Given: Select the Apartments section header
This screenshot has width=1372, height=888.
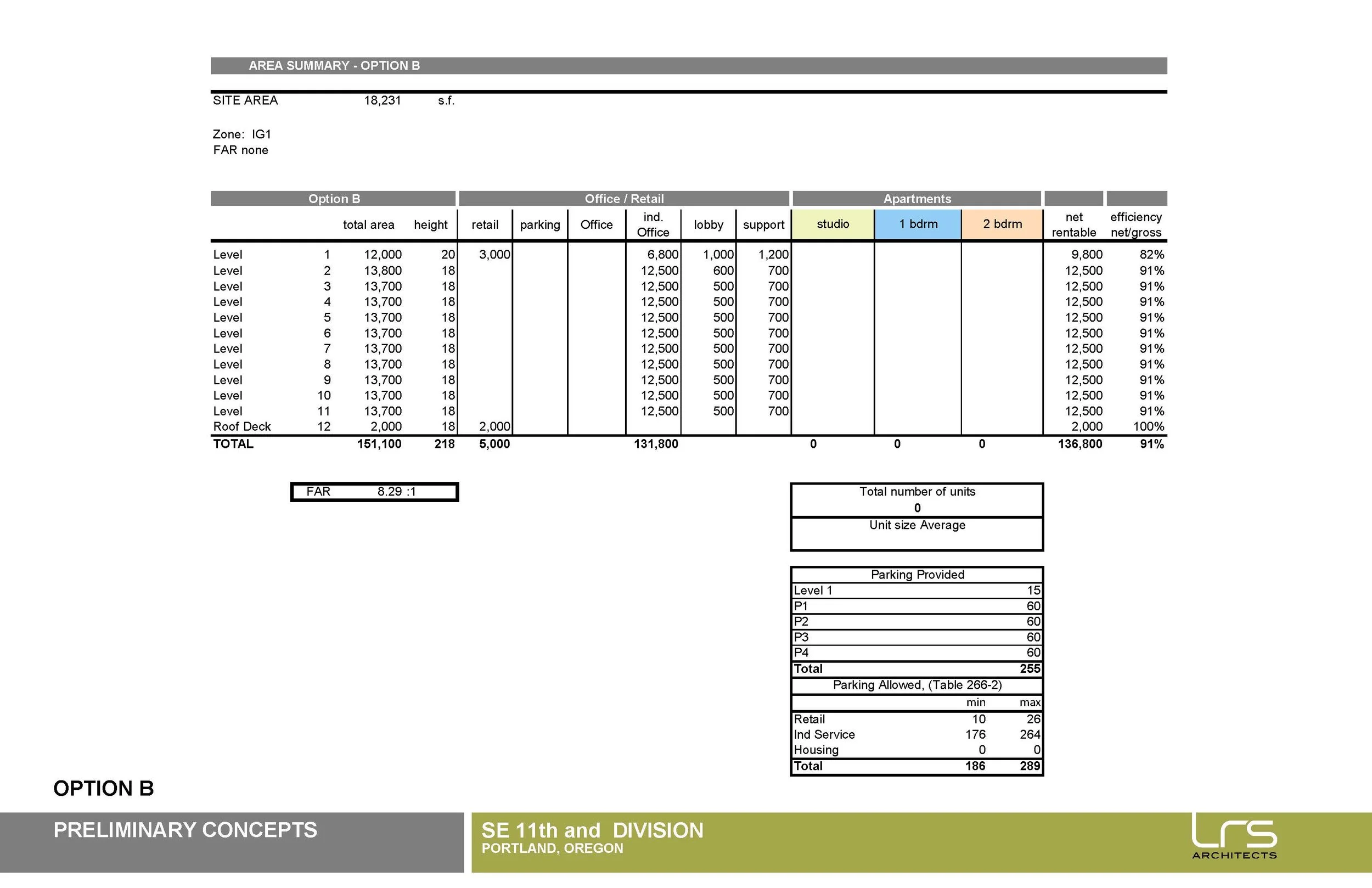Looking at the screenshot, I should pos(916,199).
